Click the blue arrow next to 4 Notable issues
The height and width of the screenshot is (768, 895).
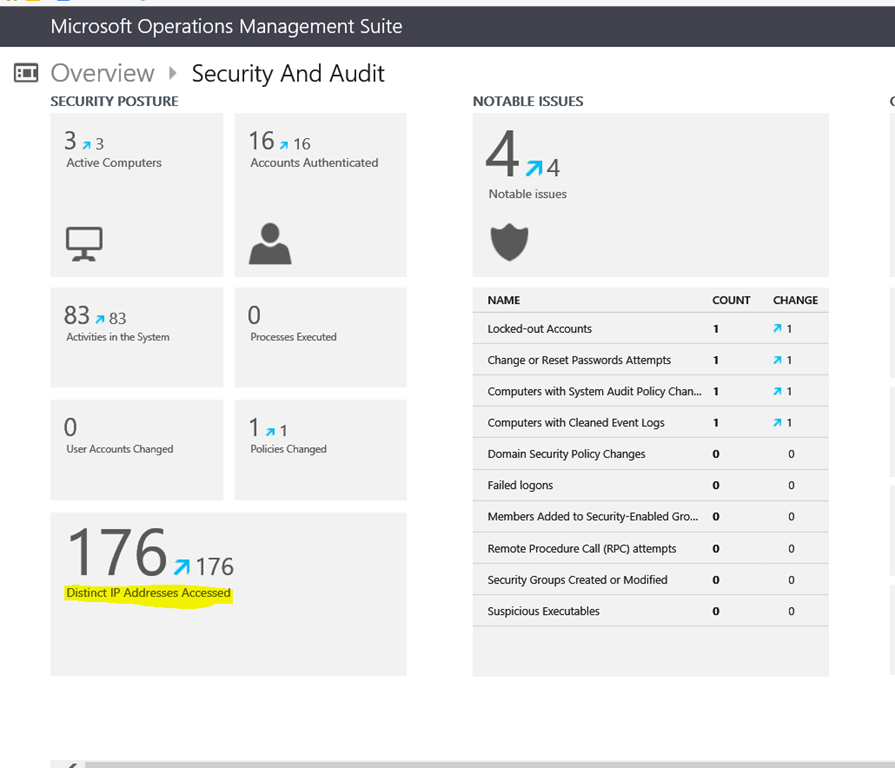(534, 167)
